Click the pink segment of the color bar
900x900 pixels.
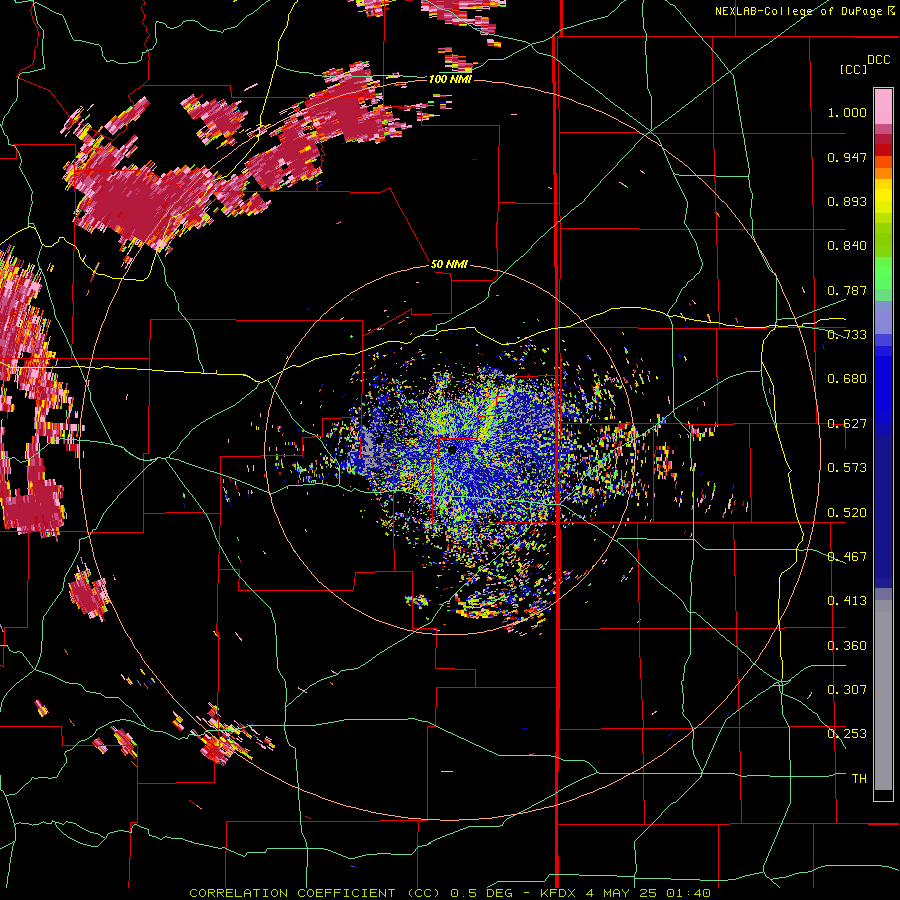pyautogui.click(x=883, y=106)
